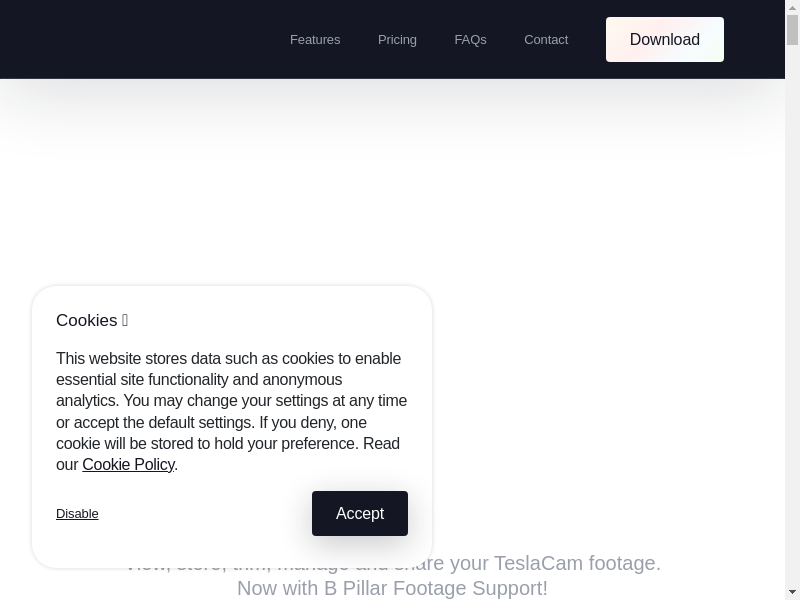Viewport: 800px width, 600px height.
Task: Disable cookies via the Disable link
Action: [77, 514]
